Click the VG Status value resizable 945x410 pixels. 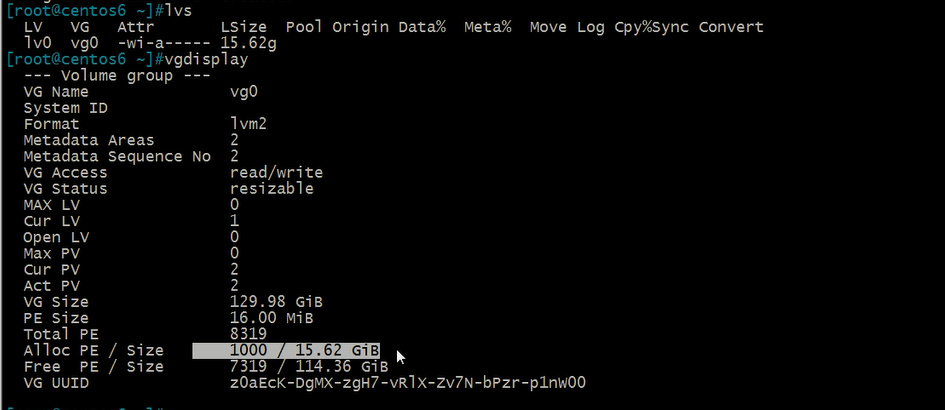pyautogui.click(x=272, y=189)
